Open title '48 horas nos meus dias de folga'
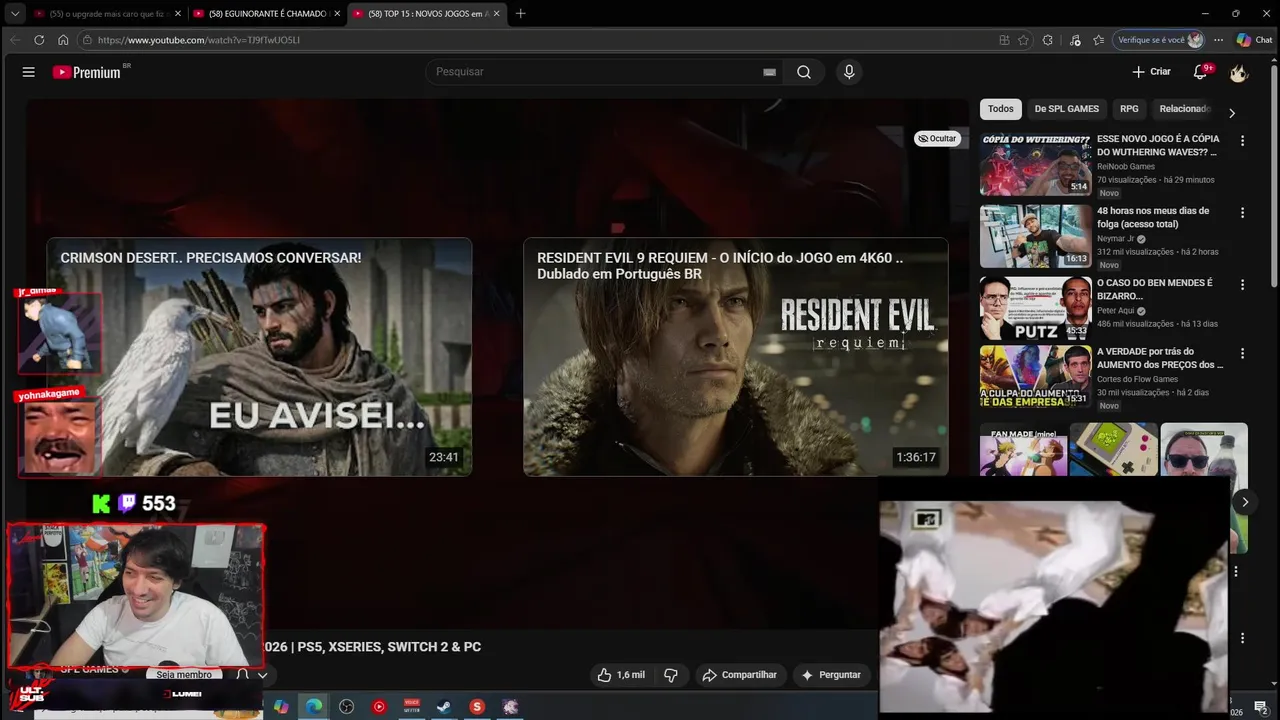 pos(1153,217)
